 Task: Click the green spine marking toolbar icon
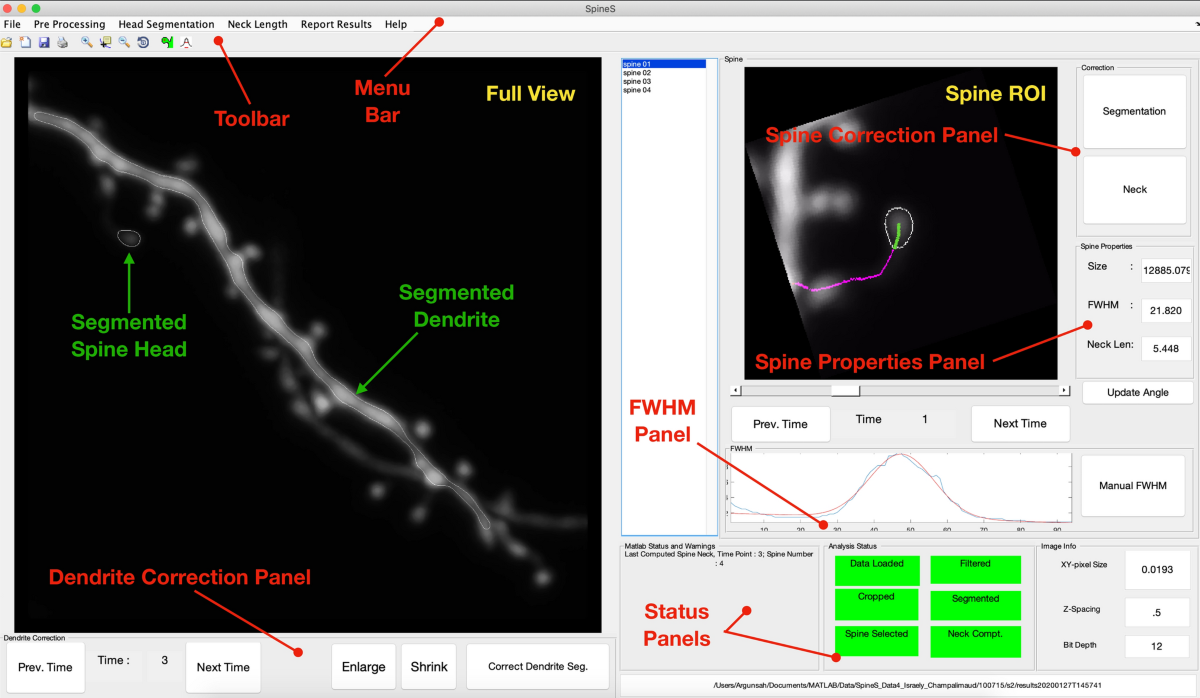(x=167, y=43)
